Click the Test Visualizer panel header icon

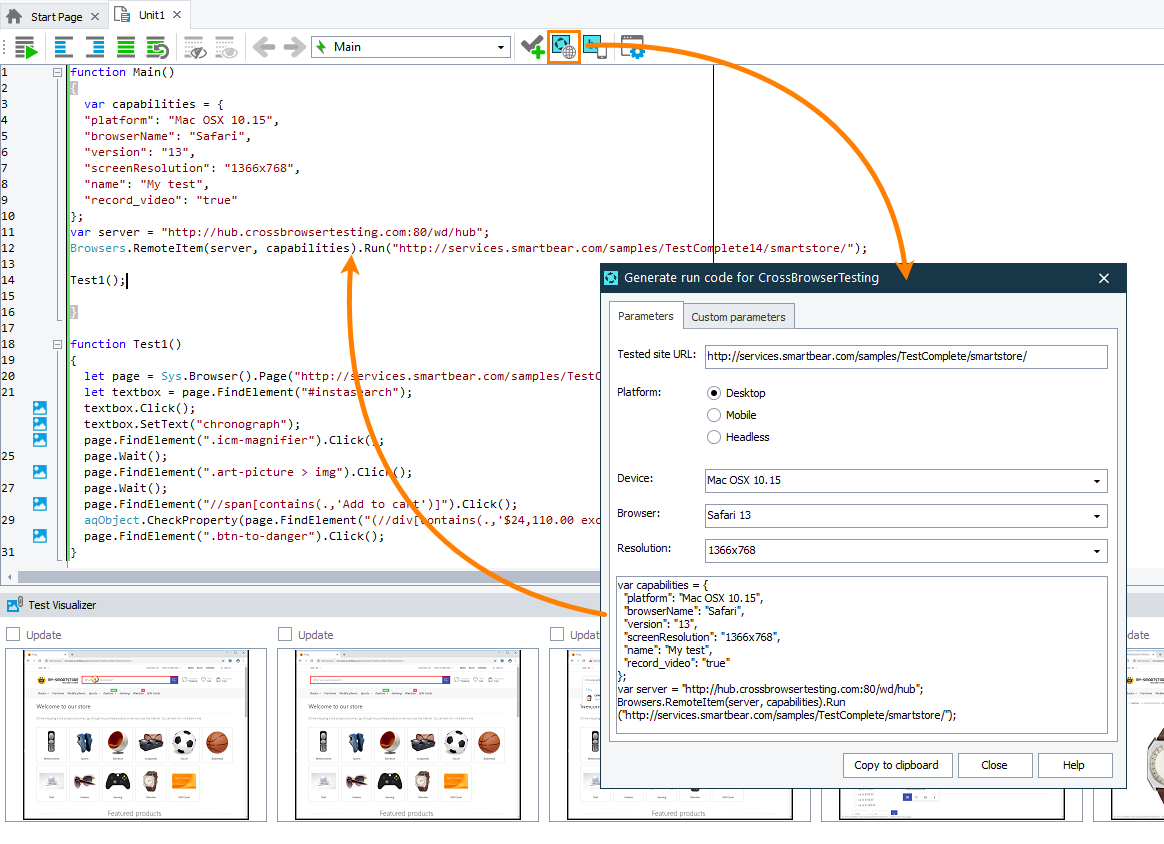[12, 603]
